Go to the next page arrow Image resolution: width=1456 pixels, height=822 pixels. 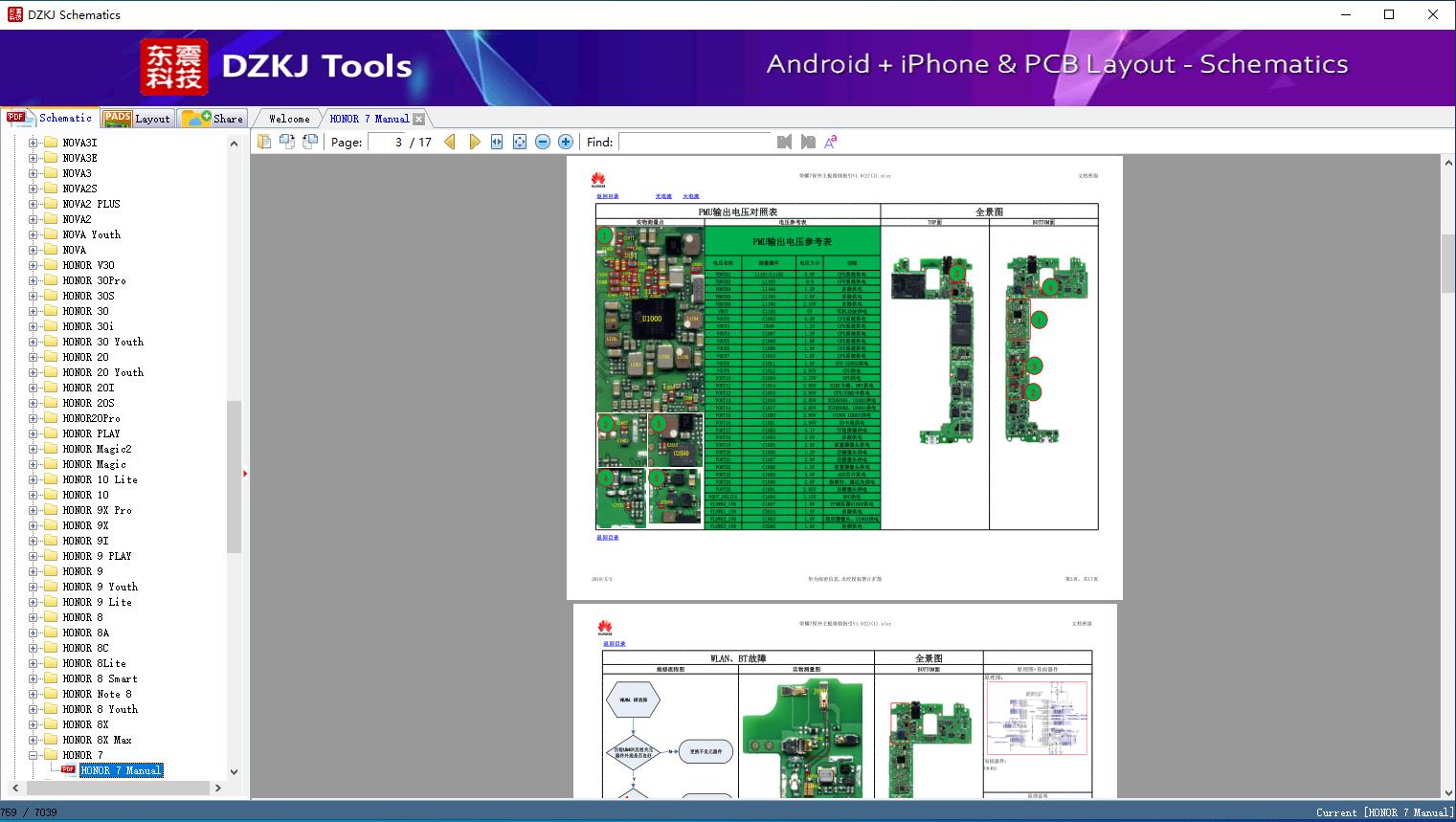(475, 142)
